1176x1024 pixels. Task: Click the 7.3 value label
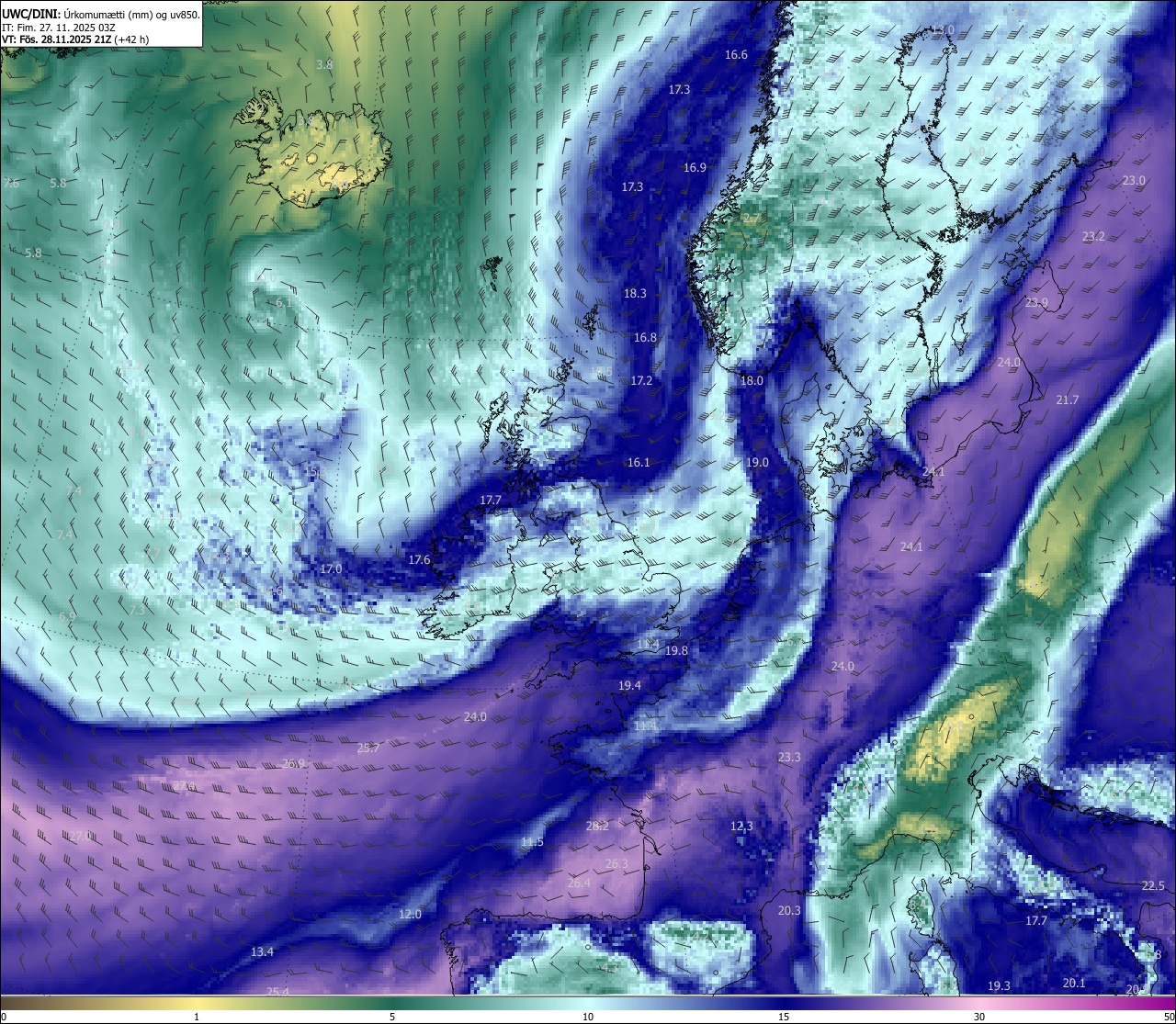(x=137, y=610)
